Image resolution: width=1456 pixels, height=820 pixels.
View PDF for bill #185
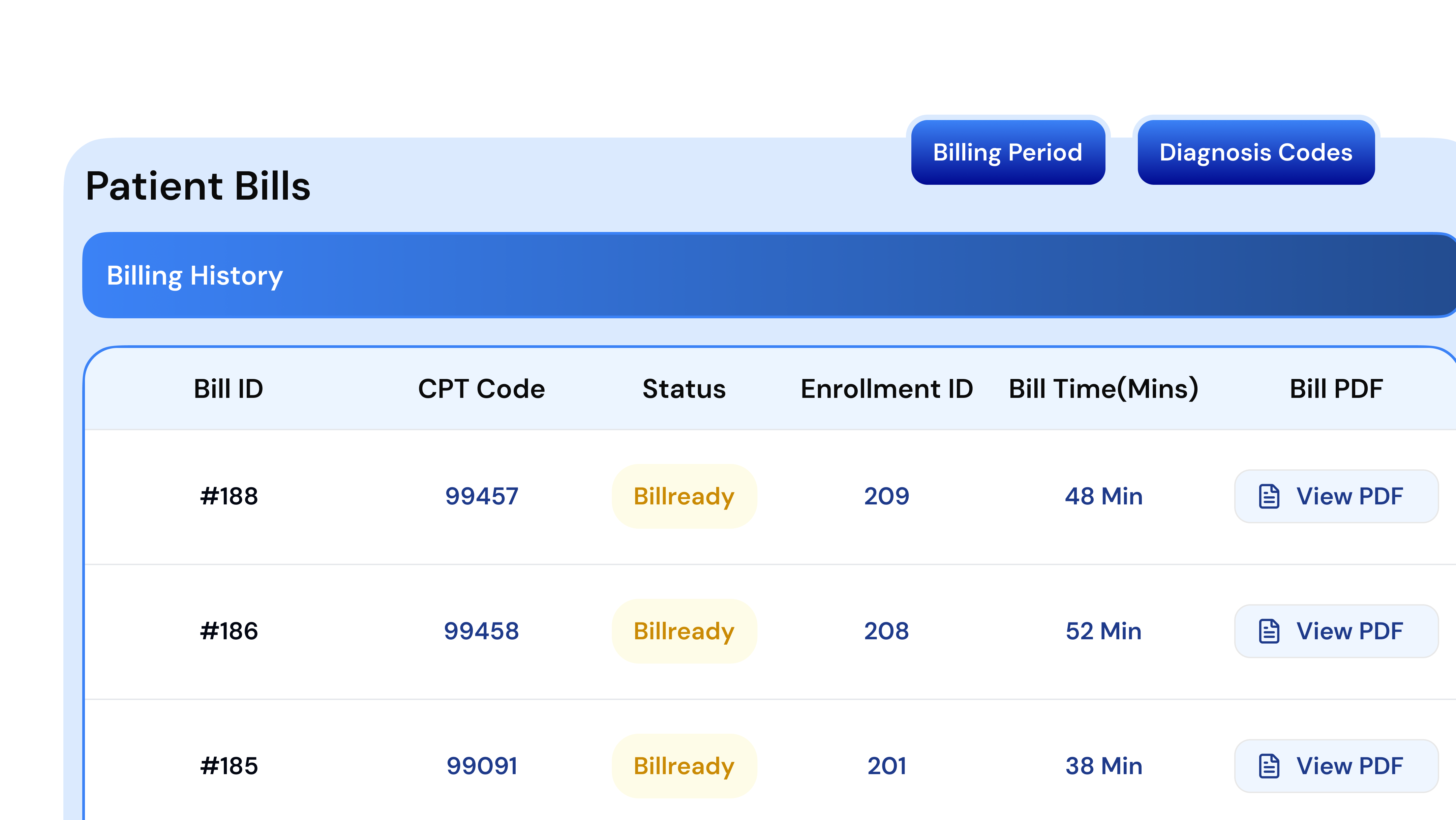[1336, 766]
